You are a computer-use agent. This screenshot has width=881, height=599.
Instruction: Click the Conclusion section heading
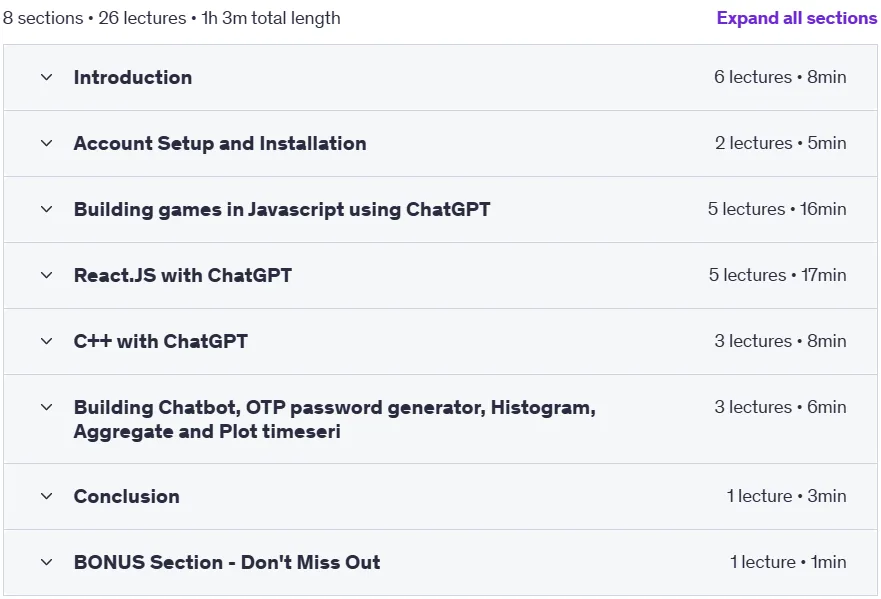pyautogui.click(x=126, y=496)
